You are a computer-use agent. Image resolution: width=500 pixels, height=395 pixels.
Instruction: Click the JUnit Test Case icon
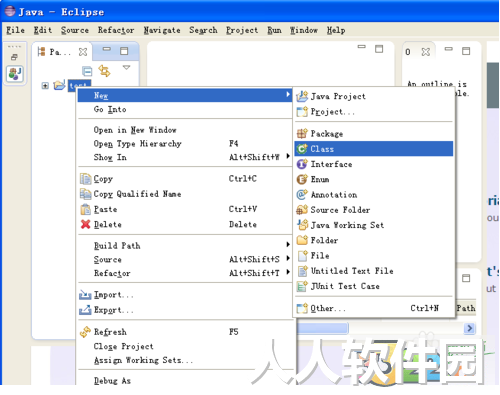coord(302,286)
